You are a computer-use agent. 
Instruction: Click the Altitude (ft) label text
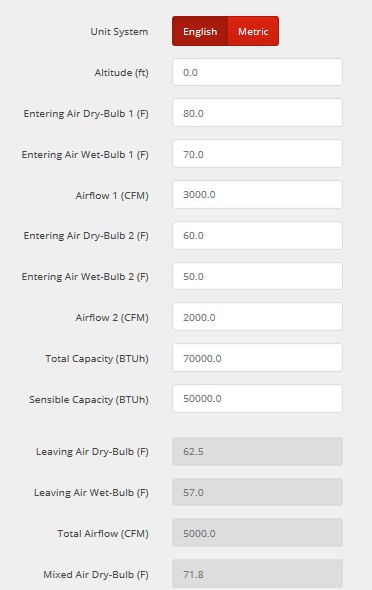pos(121,73)
